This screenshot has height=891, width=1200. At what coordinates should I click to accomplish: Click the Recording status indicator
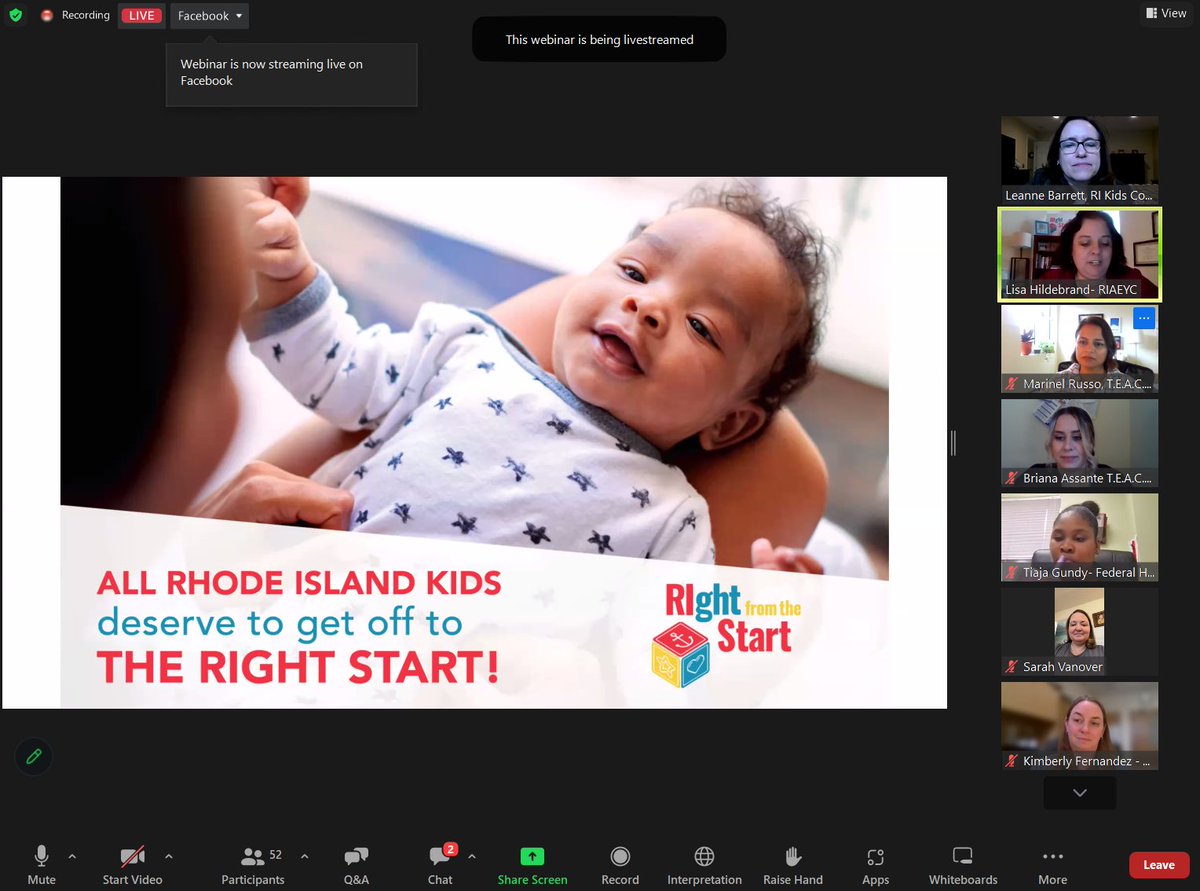pyautogui.click(x=75, y=15)
